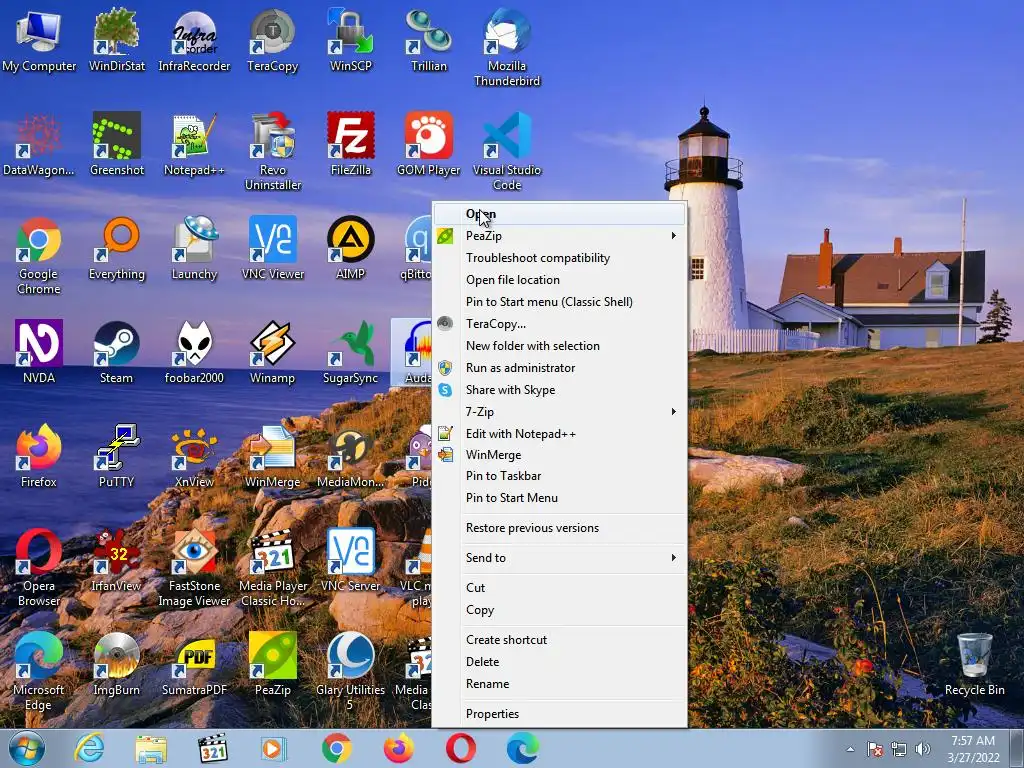Choose Edit with Notepad++ menu entry
1024x768 pixels.
pos(560,434)
